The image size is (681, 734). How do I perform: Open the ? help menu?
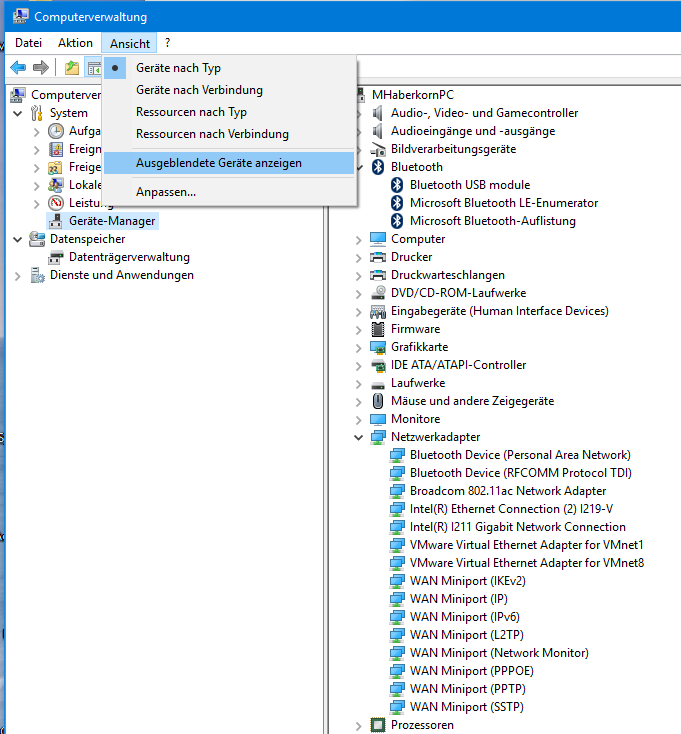click(168, 43)
